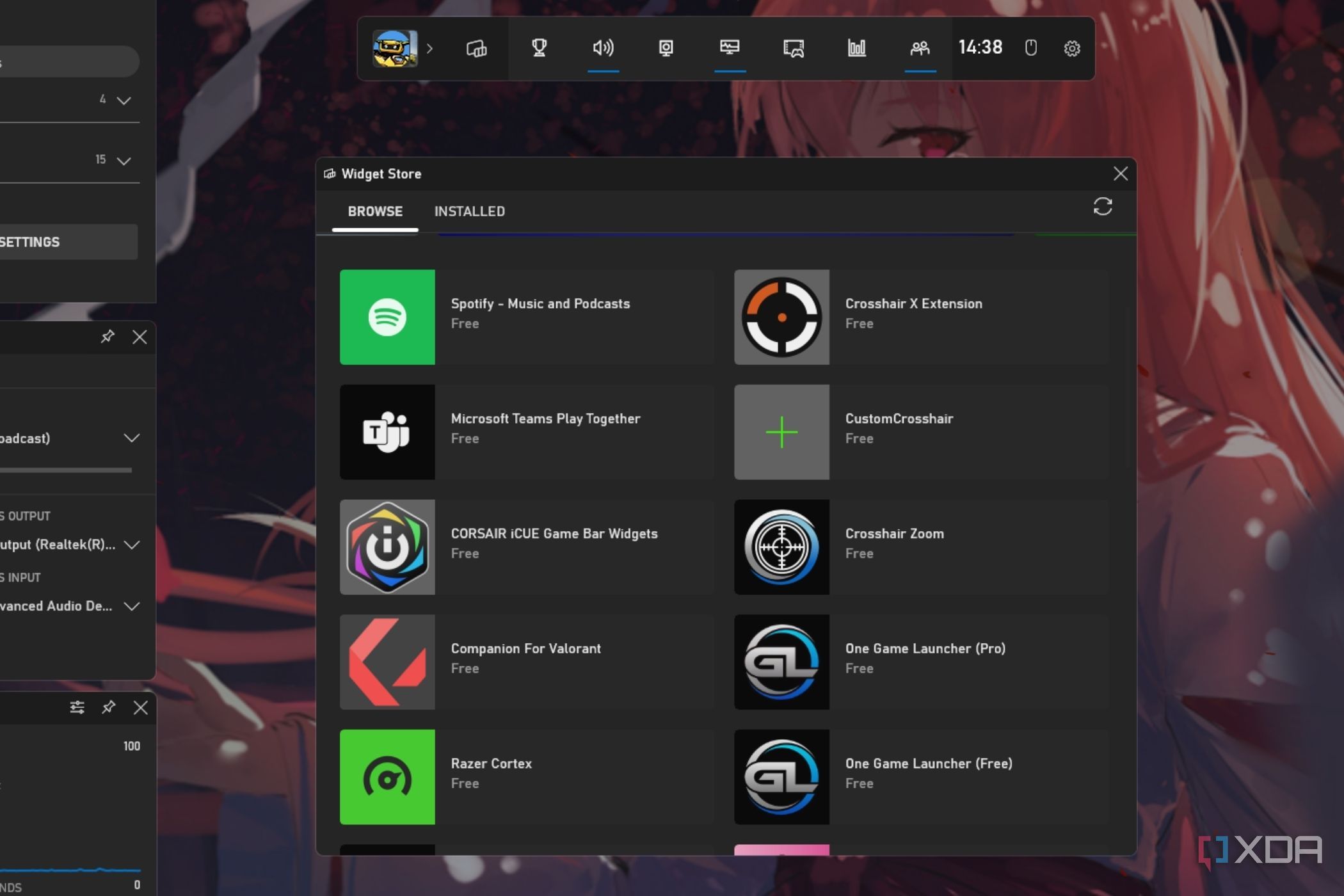Pin the Audio widget panel
Viewport: 1344px width, 896px height.
(108, 337)
